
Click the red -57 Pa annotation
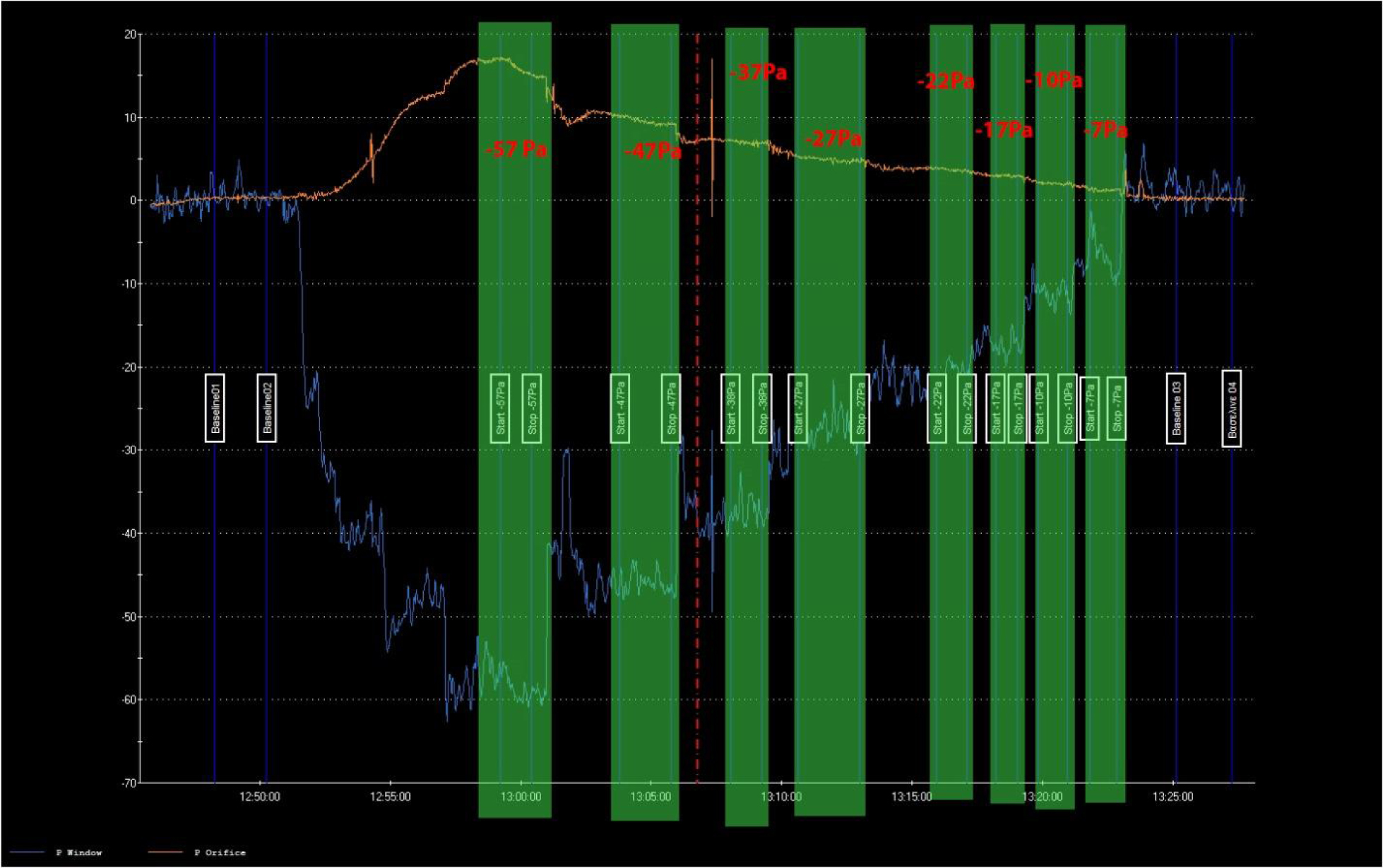[x=516, y=149]
